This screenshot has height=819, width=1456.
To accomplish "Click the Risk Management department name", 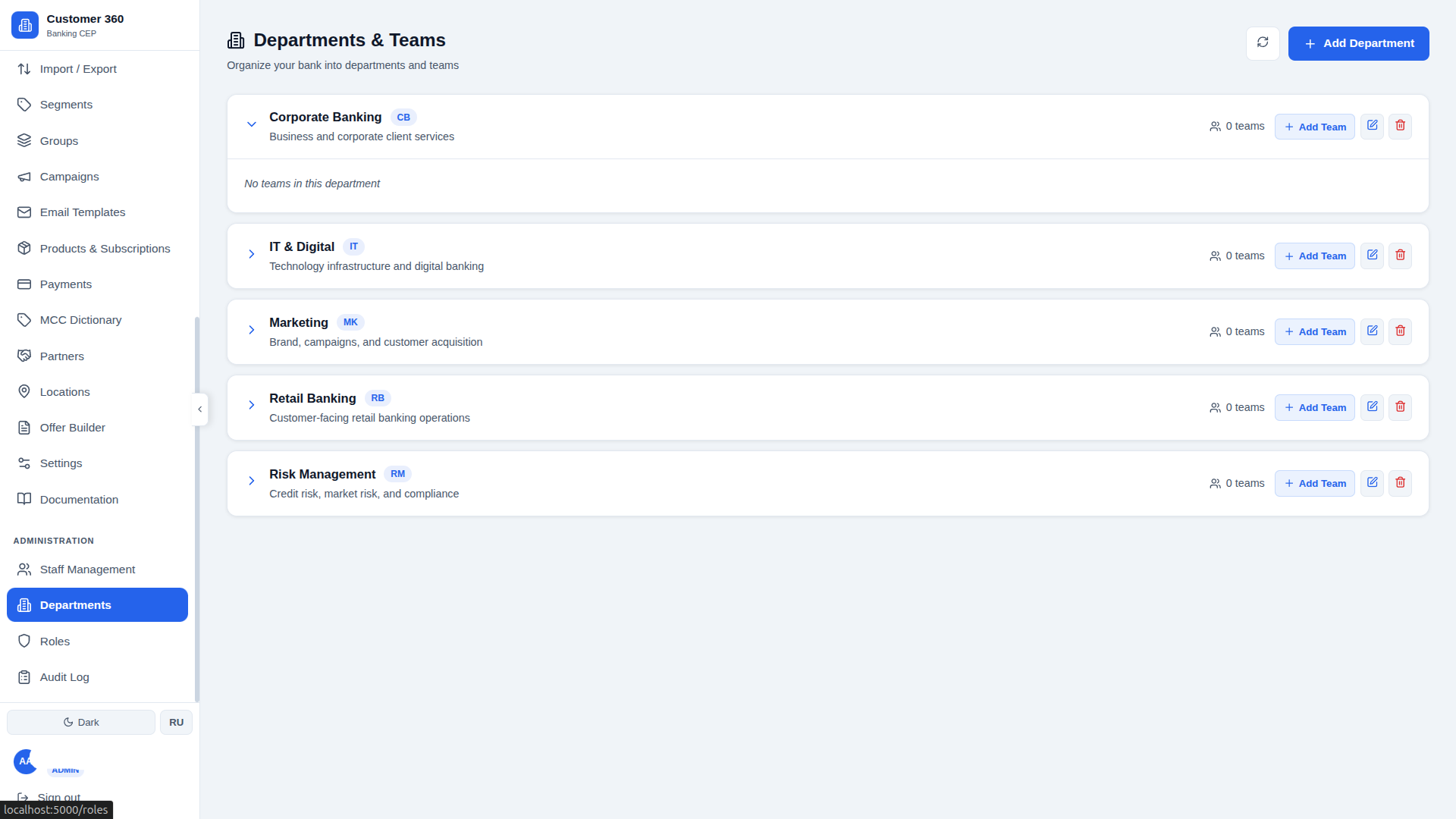I will coord(322,474).
